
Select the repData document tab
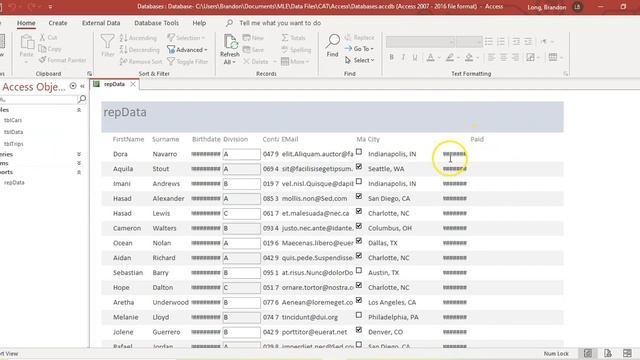click(114, 84)
